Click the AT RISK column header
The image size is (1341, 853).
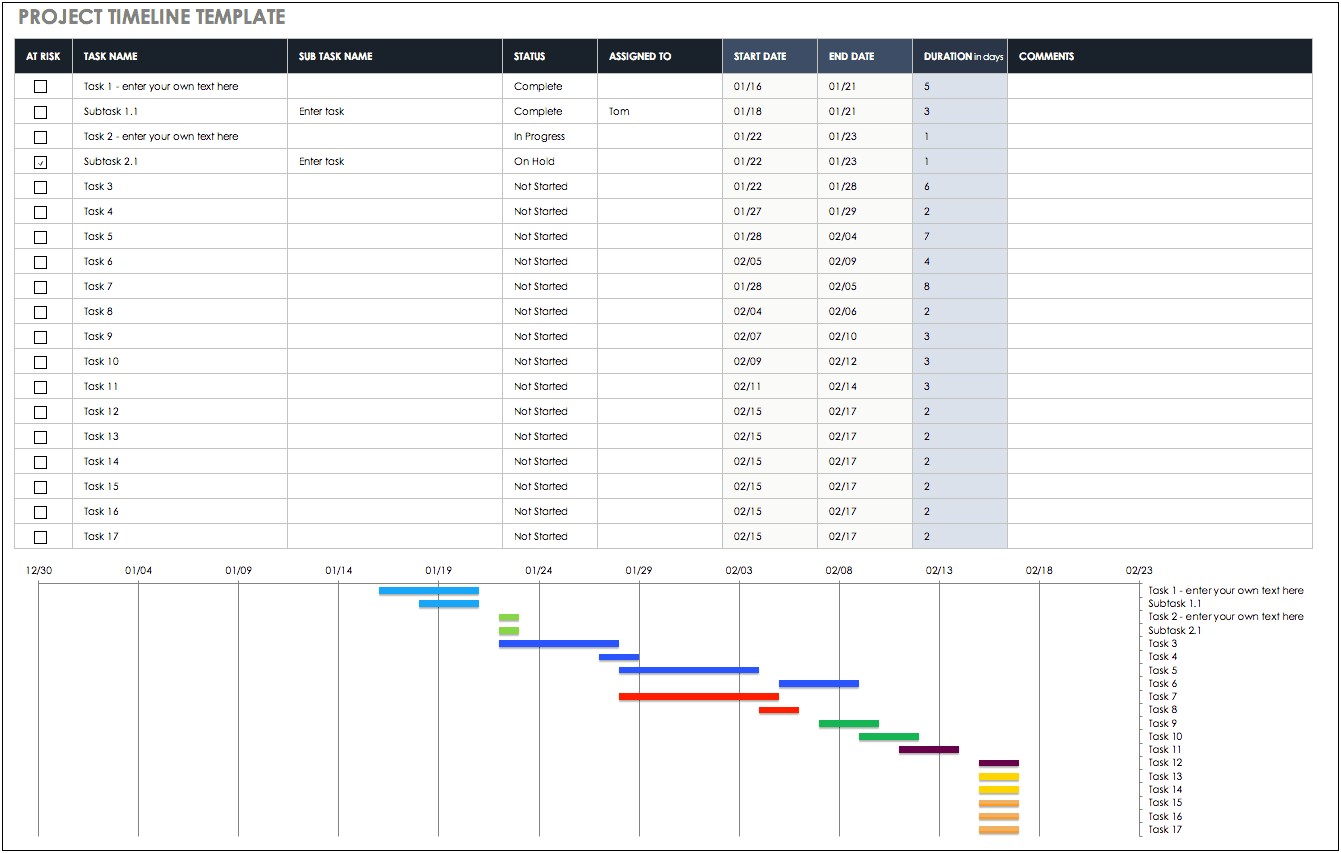[44, 56]
